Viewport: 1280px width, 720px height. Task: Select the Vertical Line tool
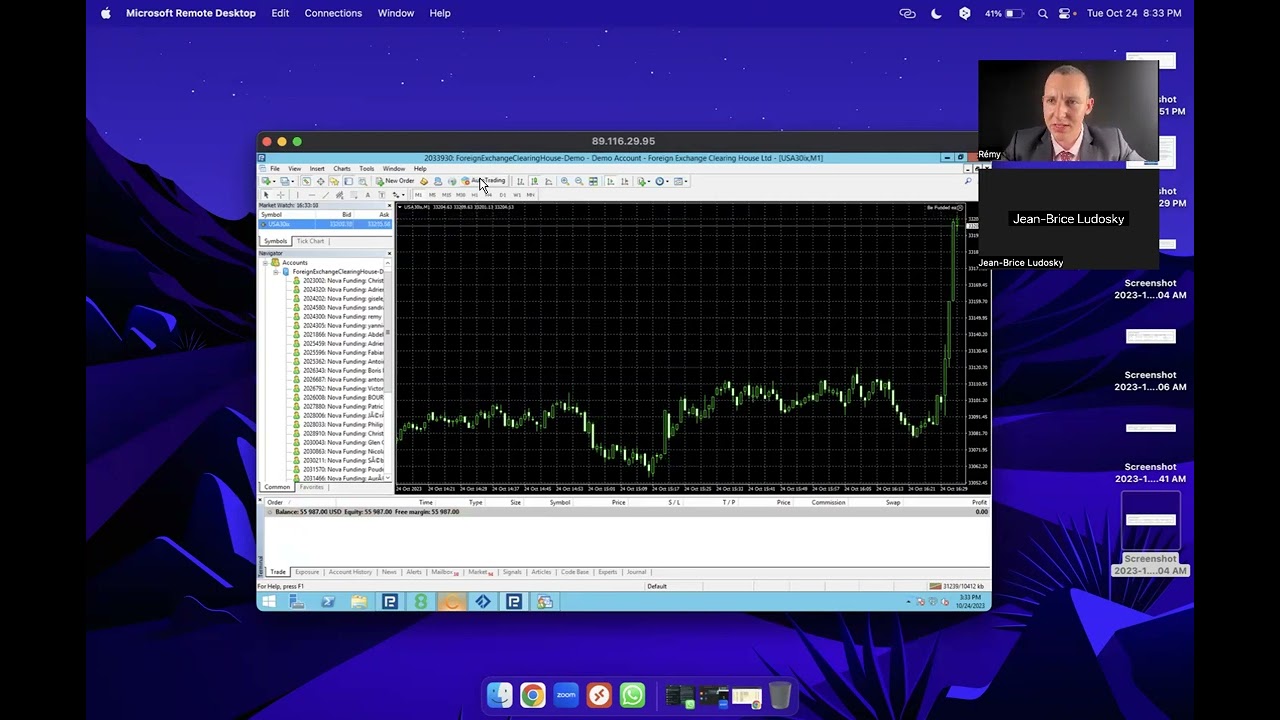[298, 194]
